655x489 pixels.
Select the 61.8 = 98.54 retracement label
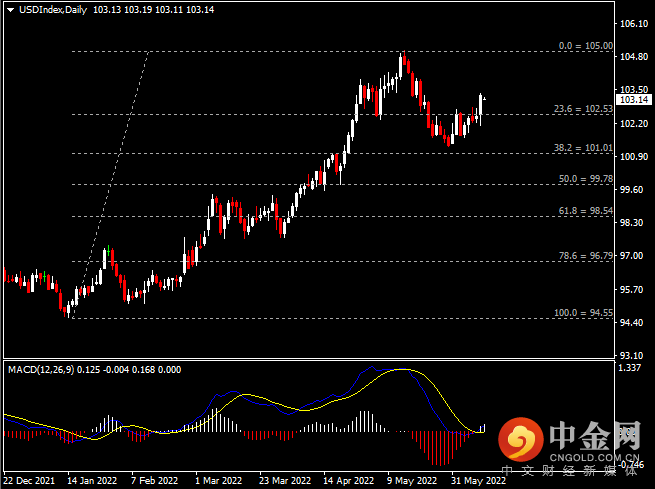coord(586,210)
